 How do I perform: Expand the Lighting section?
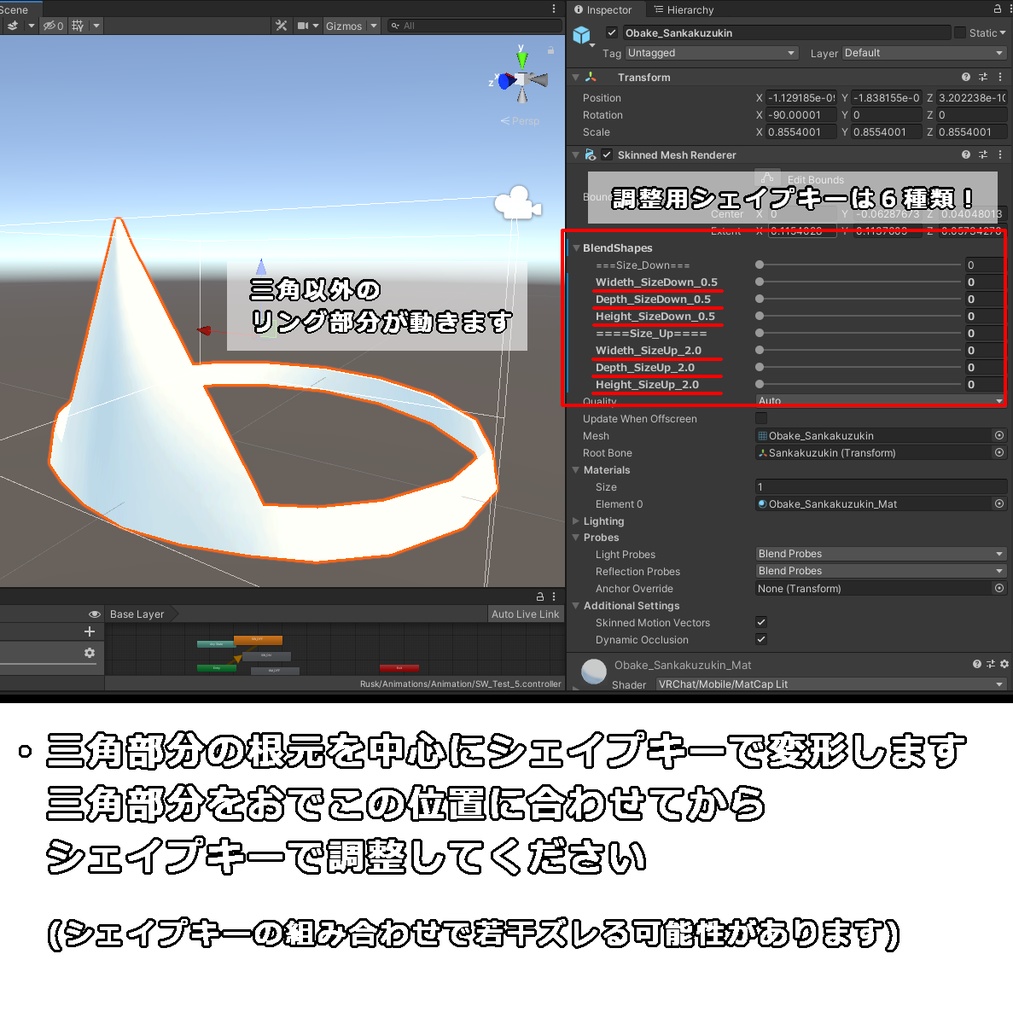click(576, 521)
